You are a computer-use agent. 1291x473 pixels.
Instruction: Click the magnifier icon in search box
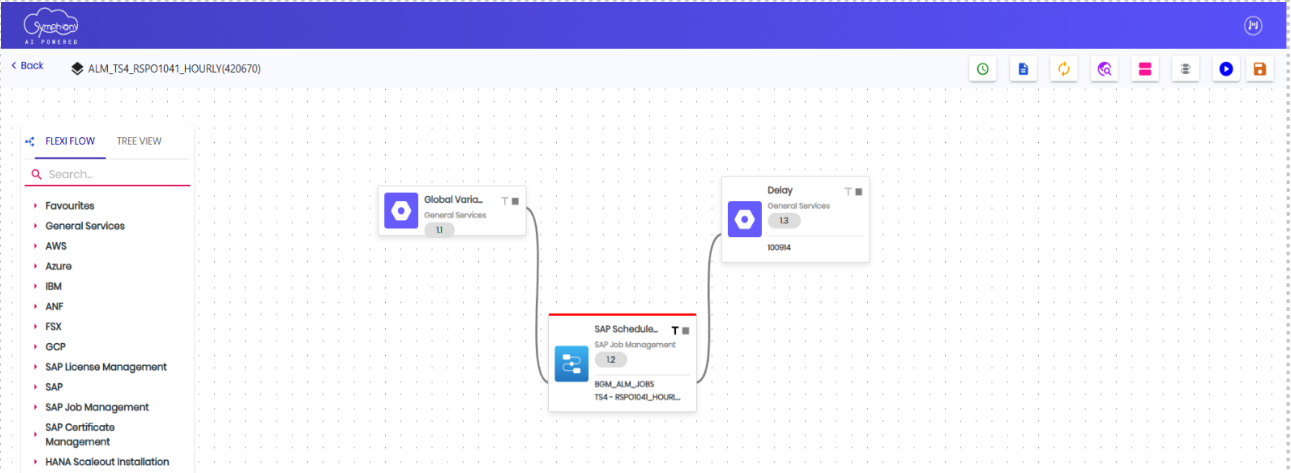tap(37, 174)
